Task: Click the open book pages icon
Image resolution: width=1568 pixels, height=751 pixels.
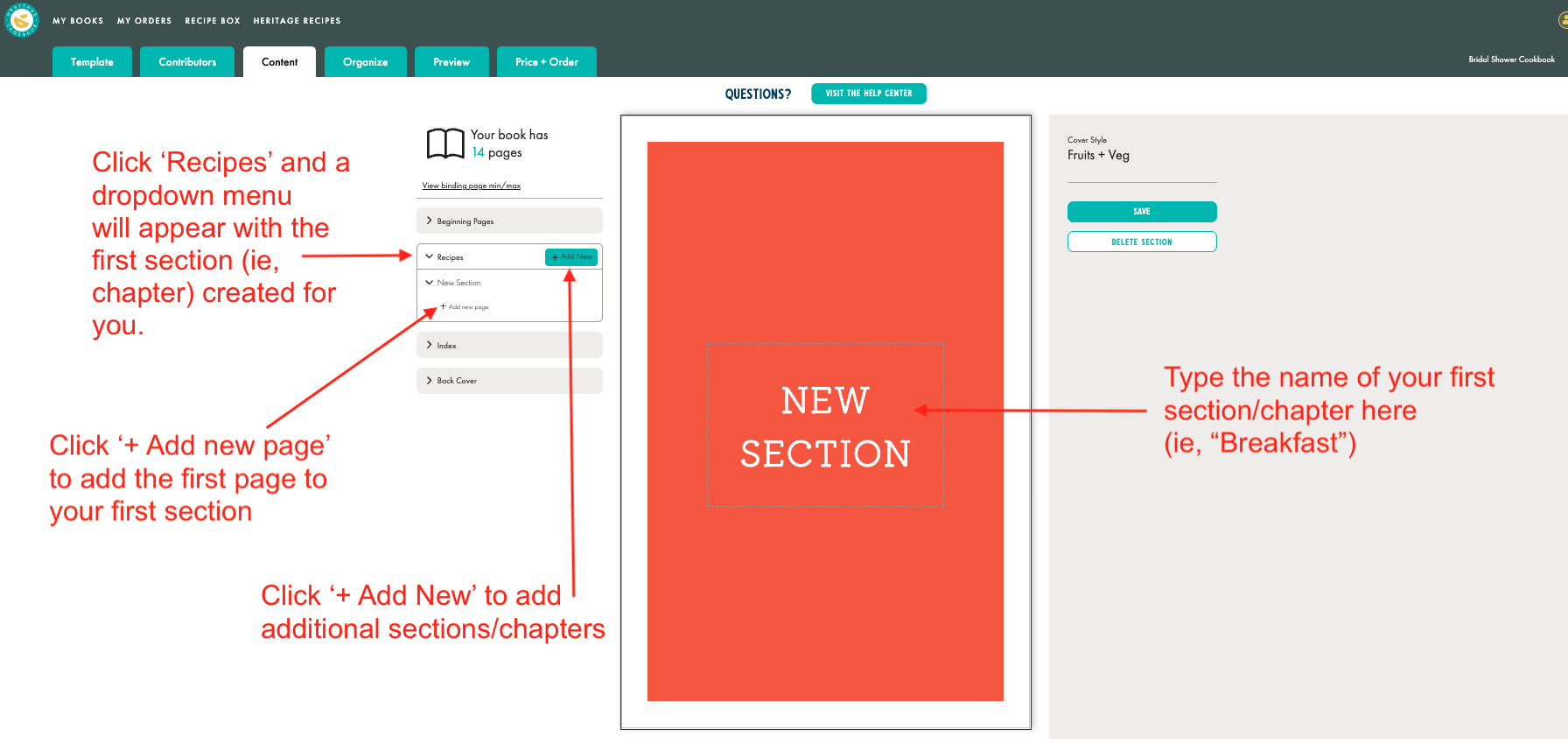Action: 445,144
